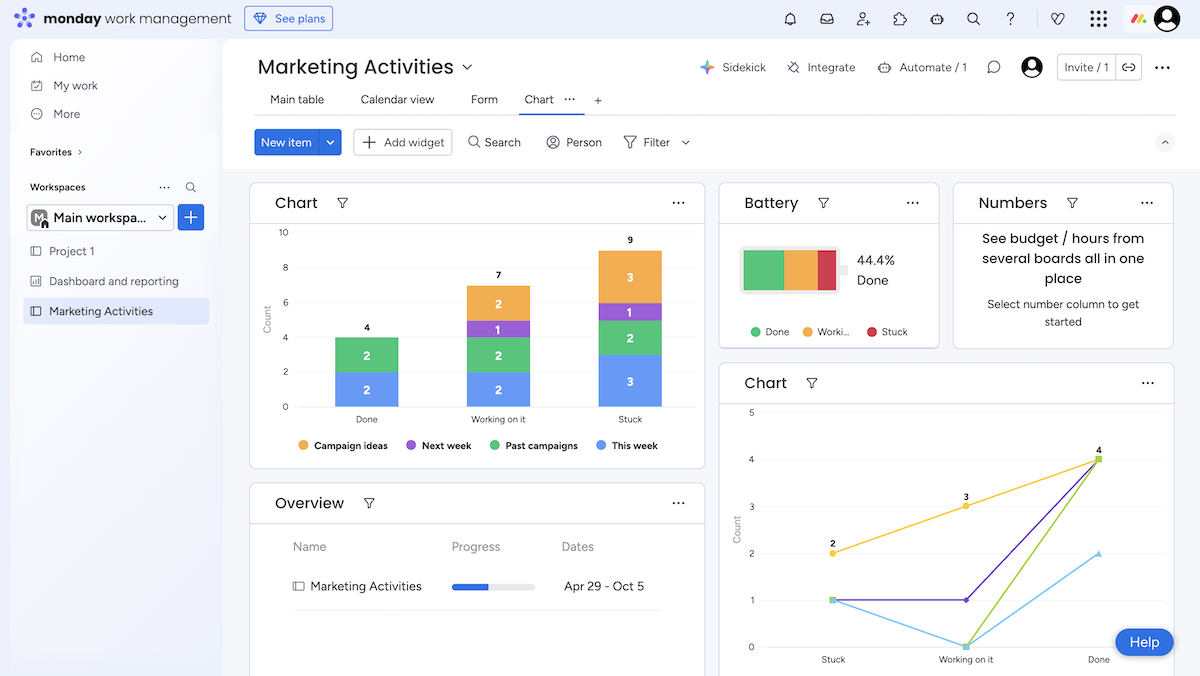The height and width of the screenshot is (676, 1200).
Task: Open the Integrate feature for the board
Action: (821, 67)
